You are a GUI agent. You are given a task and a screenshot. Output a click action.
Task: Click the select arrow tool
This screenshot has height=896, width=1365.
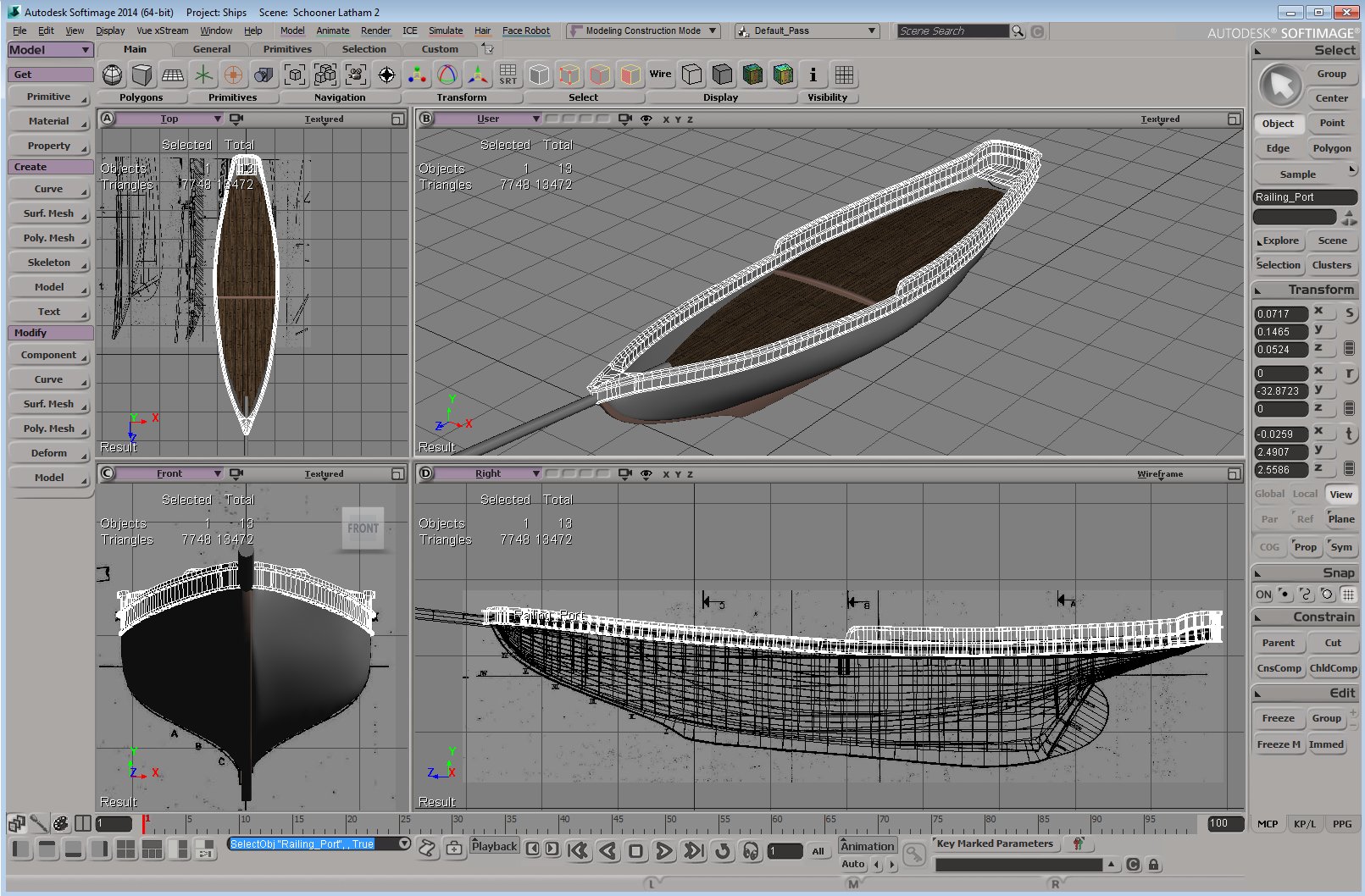pyautogui.click(x=1280, y=86)
